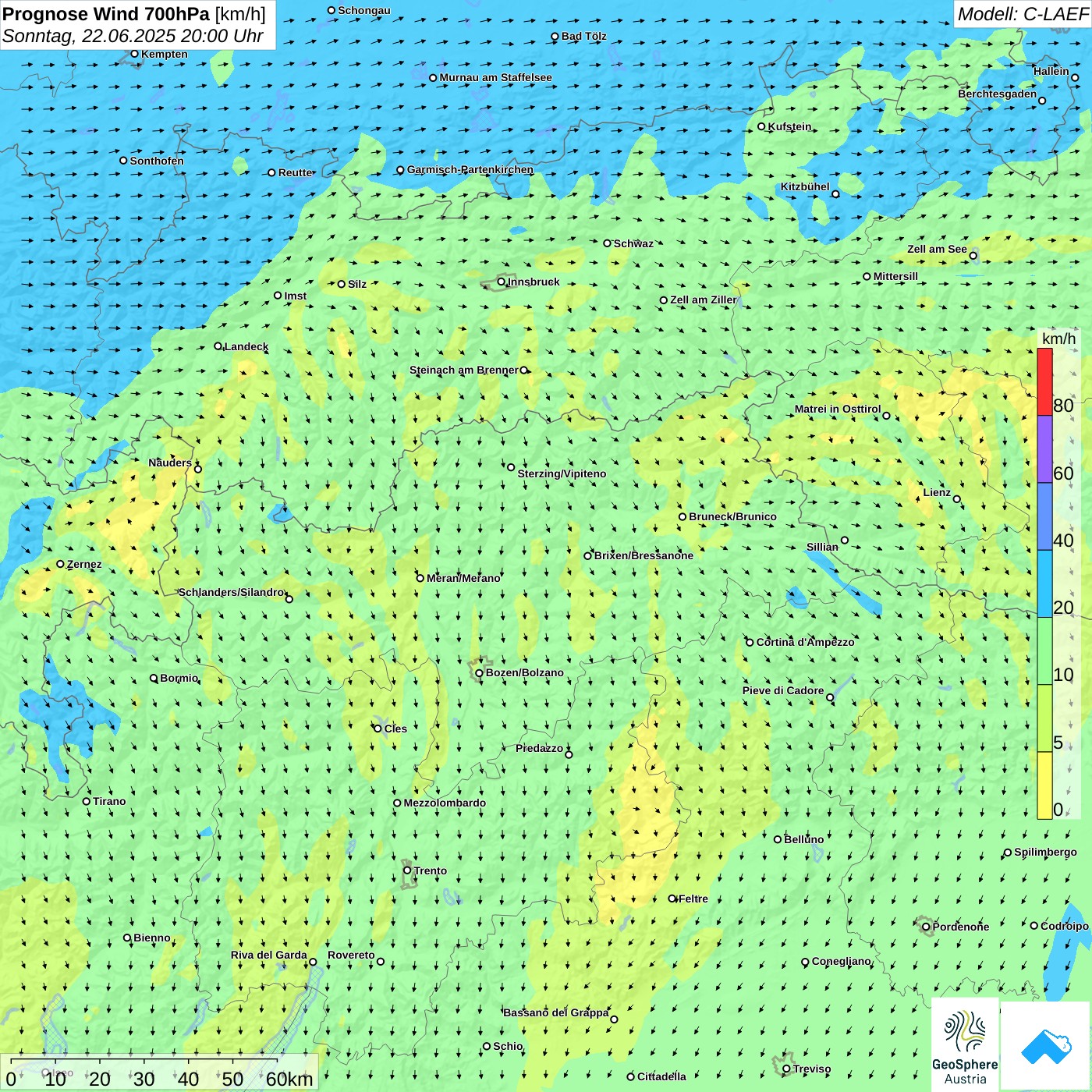Click the 'Lienz' label

tap(937, 492)
